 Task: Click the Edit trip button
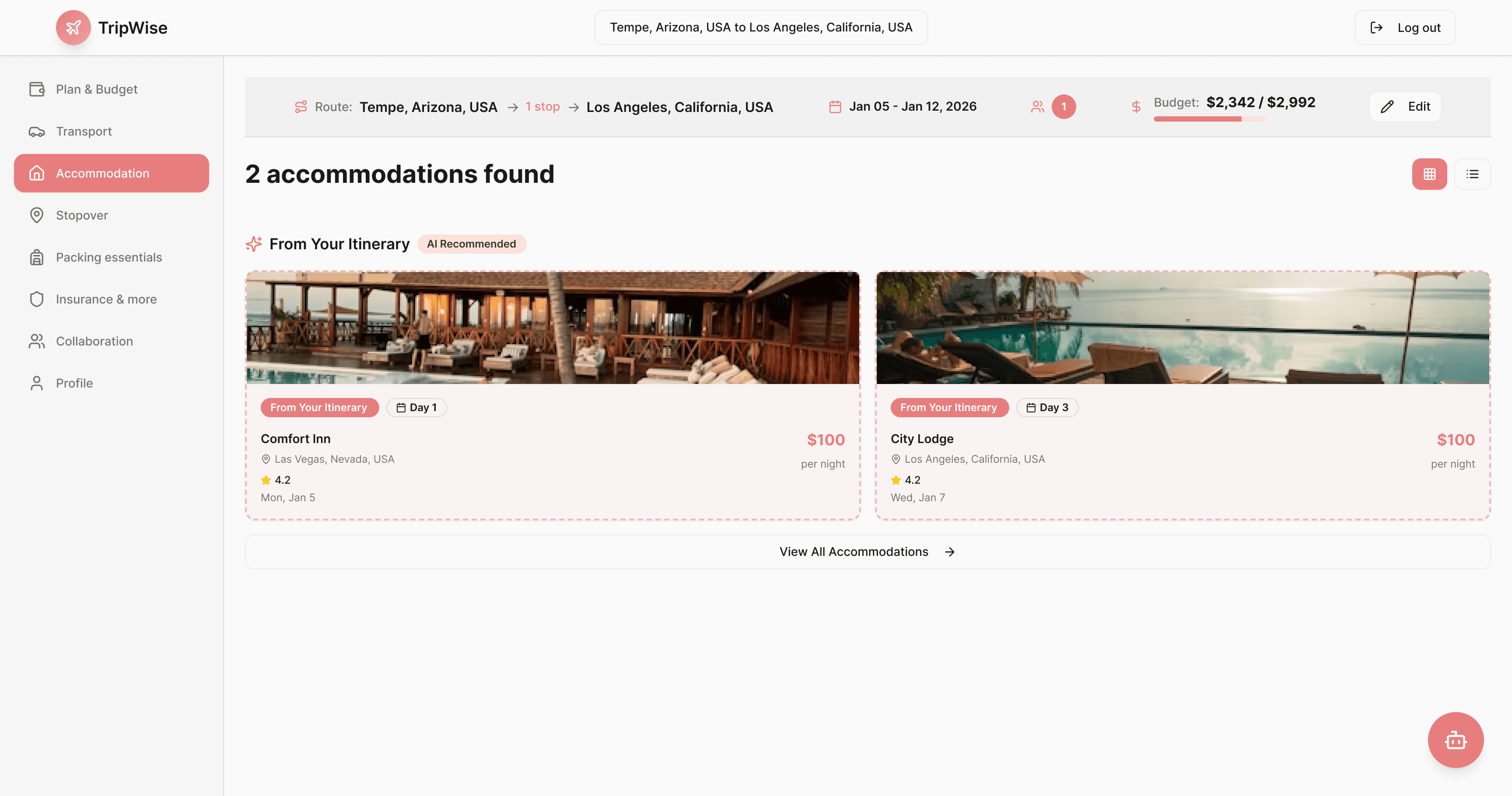[x=1404, y=107]
